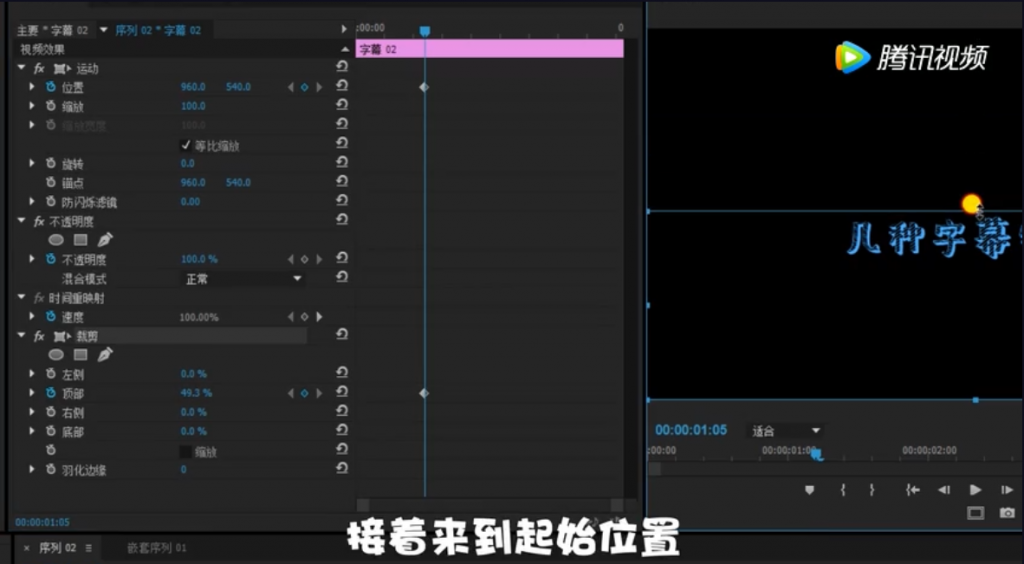Go to previous 位置 keyframe

click(x=291, y=87)
